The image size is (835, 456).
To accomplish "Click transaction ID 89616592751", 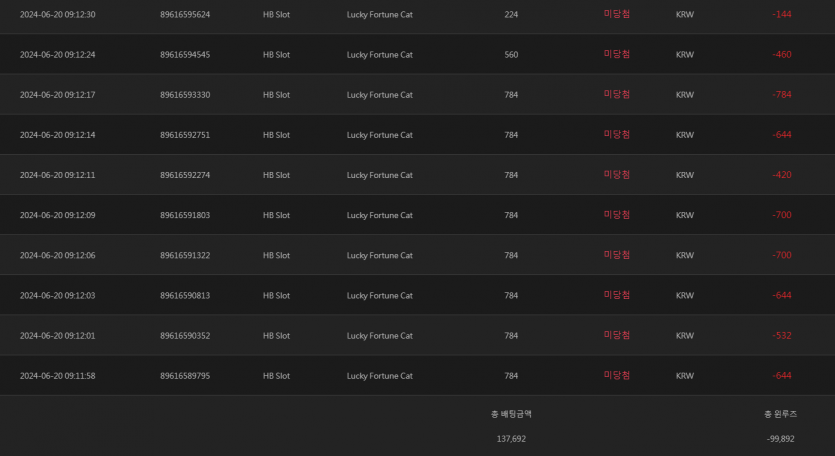I will 185,135.
